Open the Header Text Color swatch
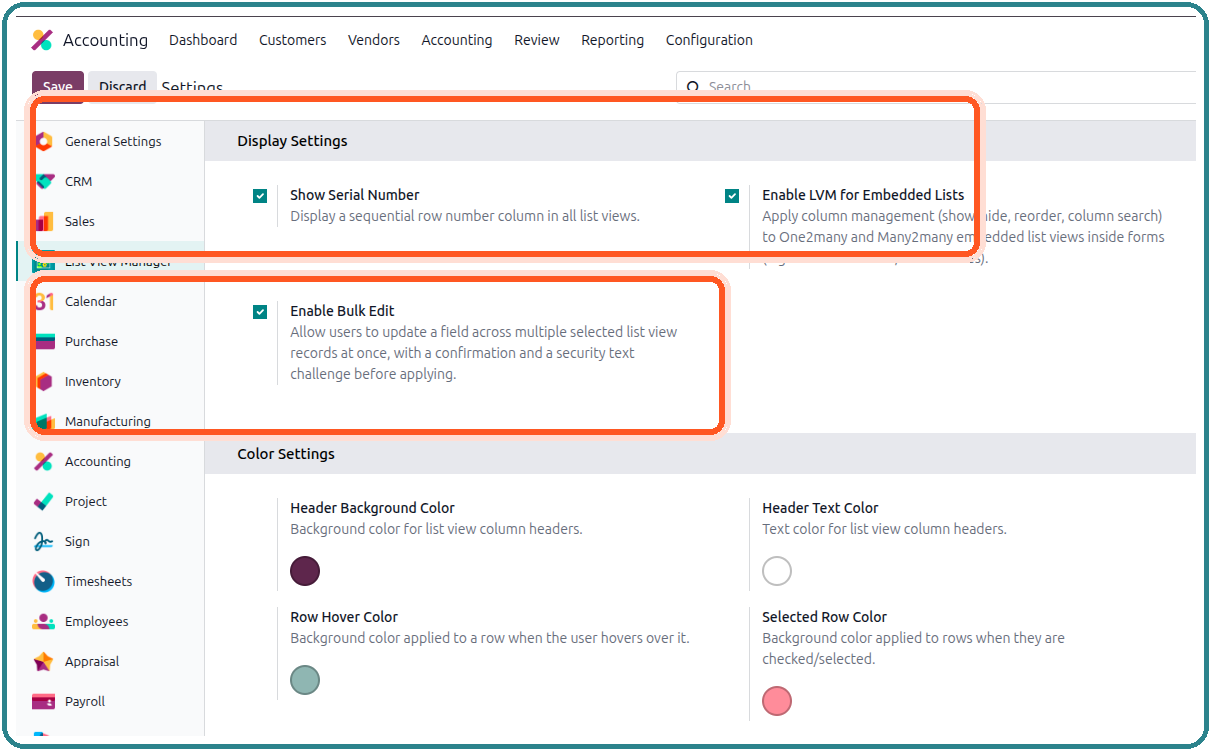 [x=777, y=571]
